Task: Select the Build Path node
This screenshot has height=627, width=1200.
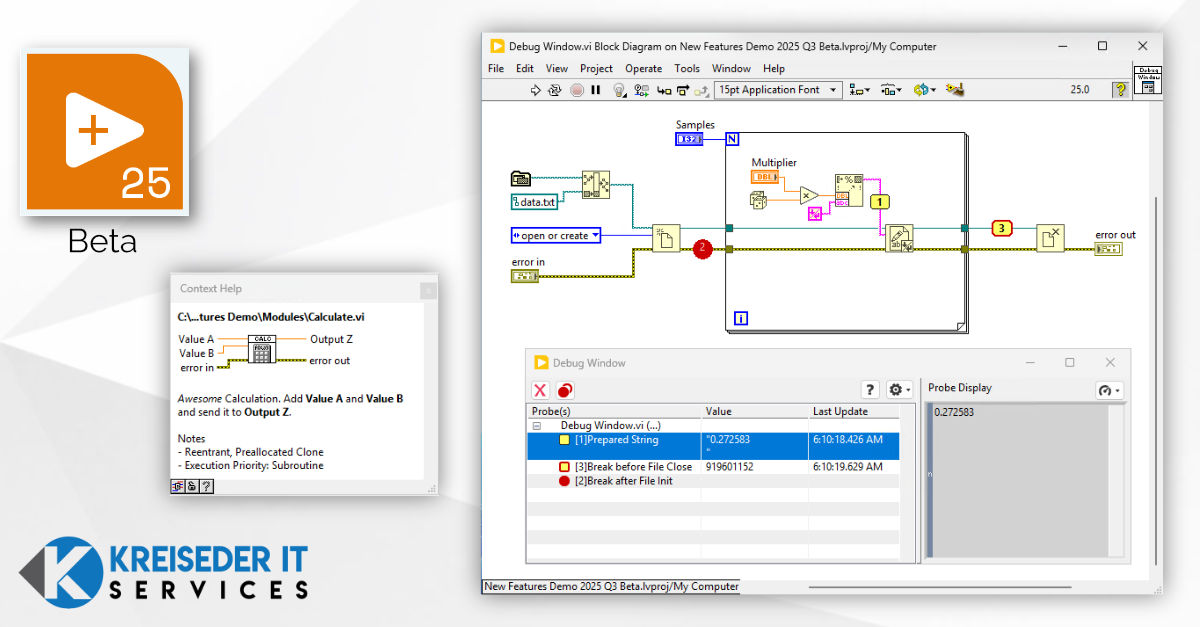Action: (x=596, y=185)
